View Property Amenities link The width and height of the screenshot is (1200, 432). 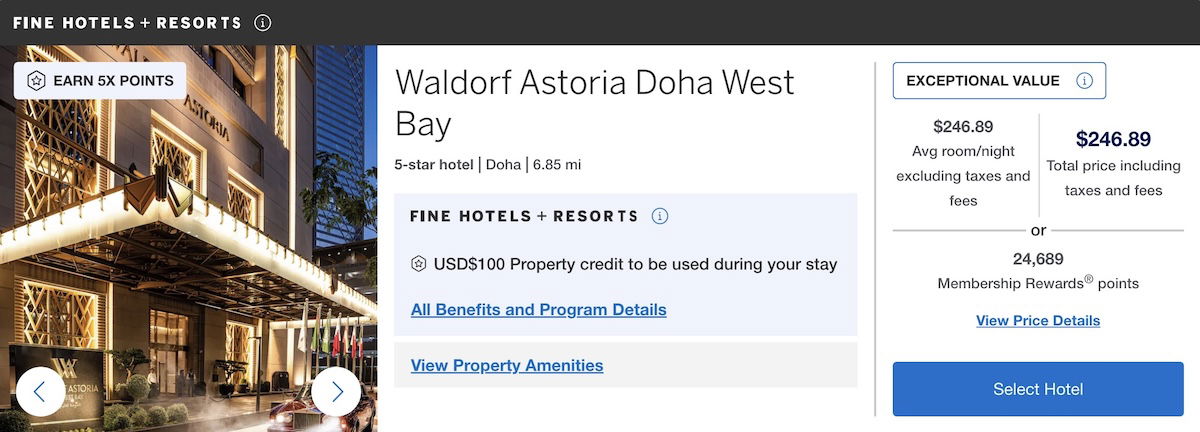coord(507,366)
